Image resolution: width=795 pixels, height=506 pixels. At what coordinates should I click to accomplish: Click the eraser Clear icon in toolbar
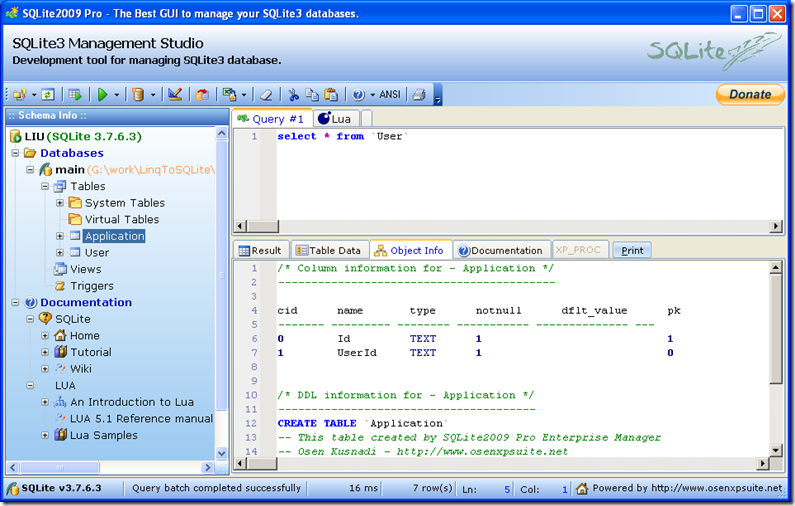tap(265, 95)
